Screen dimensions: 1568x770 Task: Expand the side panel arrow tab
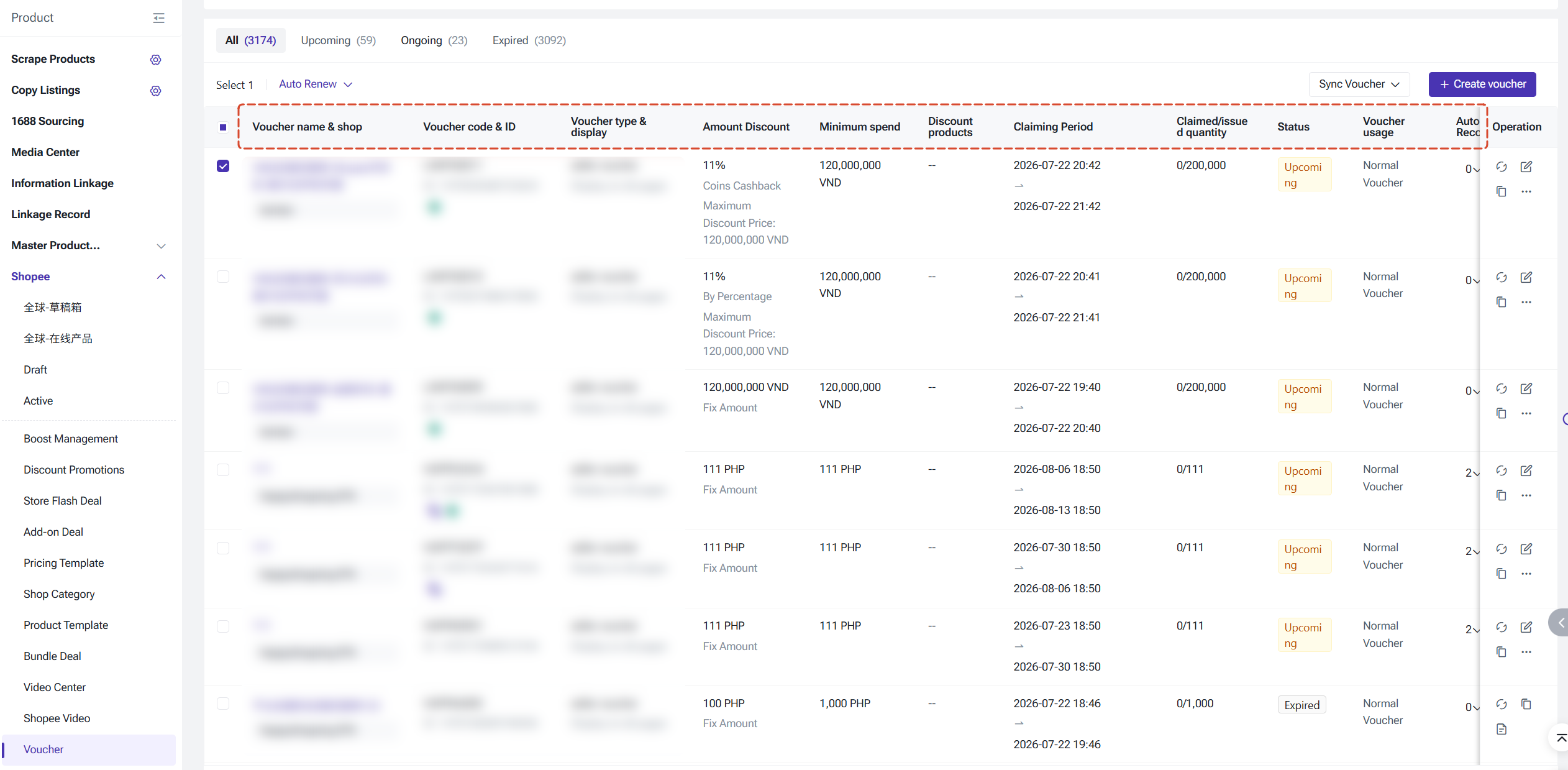tap(1560, 622)
